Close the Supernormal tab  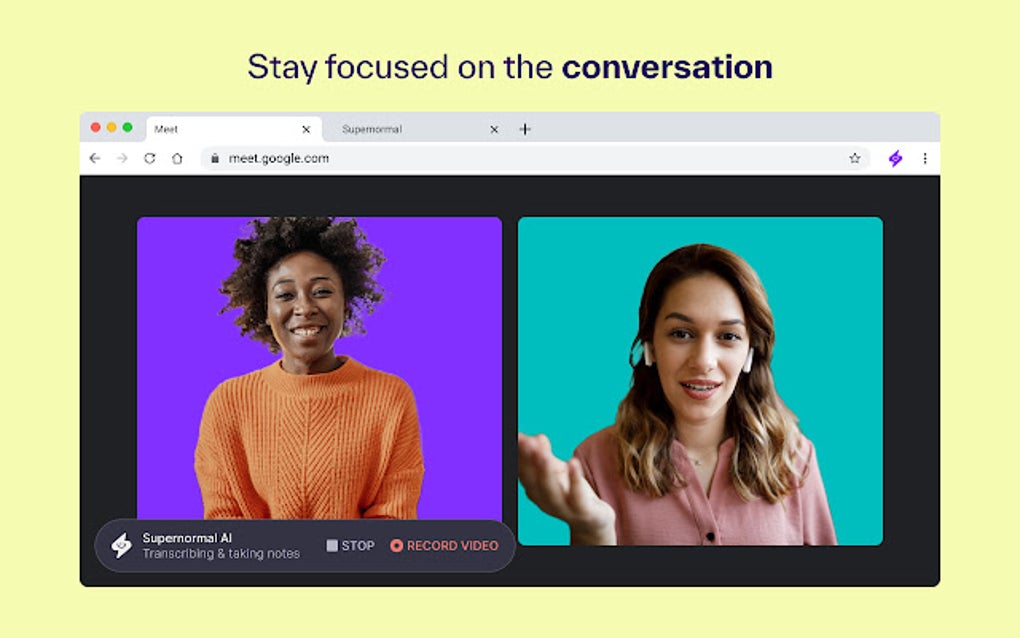coord(494,128)
